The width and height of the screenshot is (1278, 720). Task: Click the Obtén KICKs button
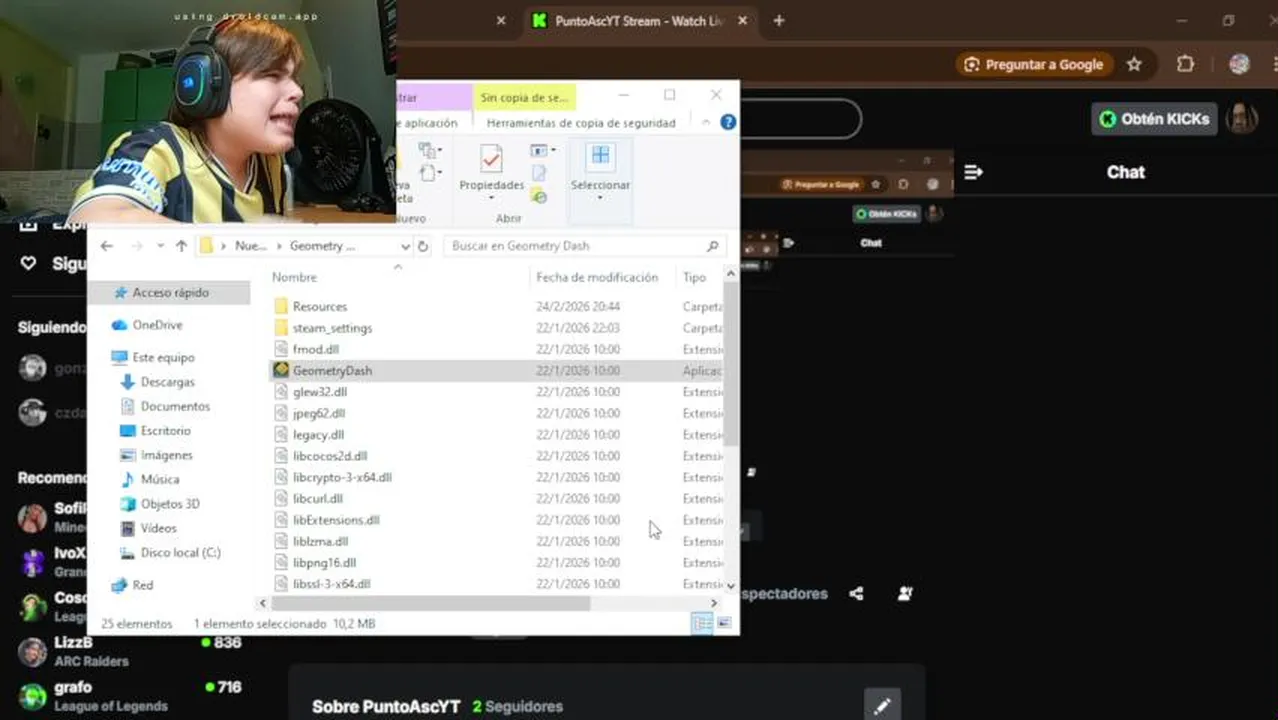(x=1154, y=118)
